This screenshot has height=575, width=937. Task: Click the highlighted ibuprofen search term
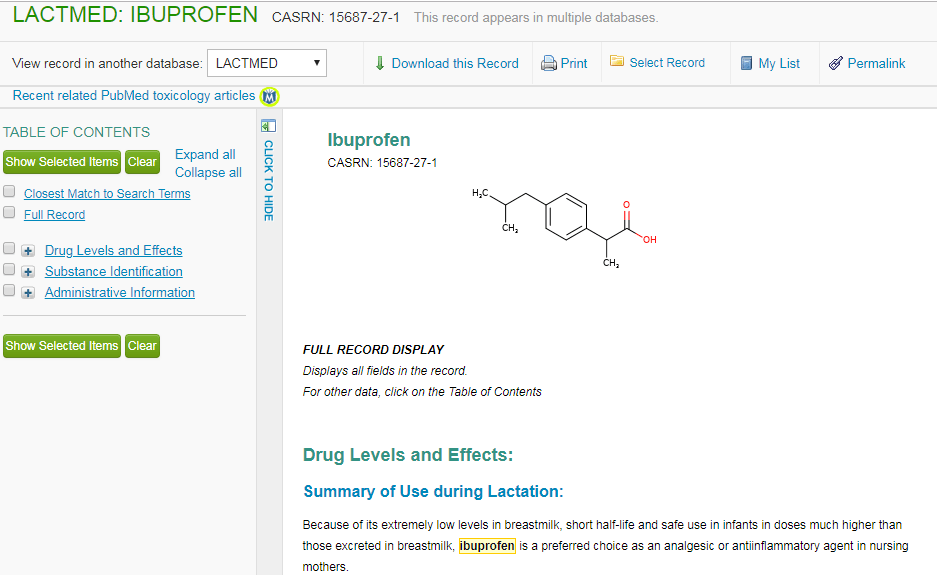pos(487,546)
